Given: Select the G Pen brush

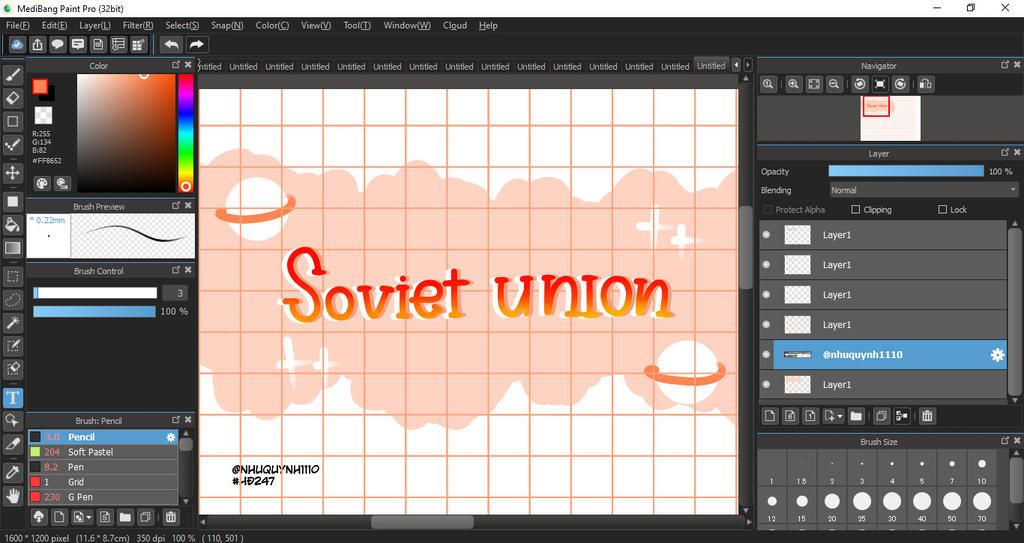Looking at the screenshot, I should click(x=103, y=497).
